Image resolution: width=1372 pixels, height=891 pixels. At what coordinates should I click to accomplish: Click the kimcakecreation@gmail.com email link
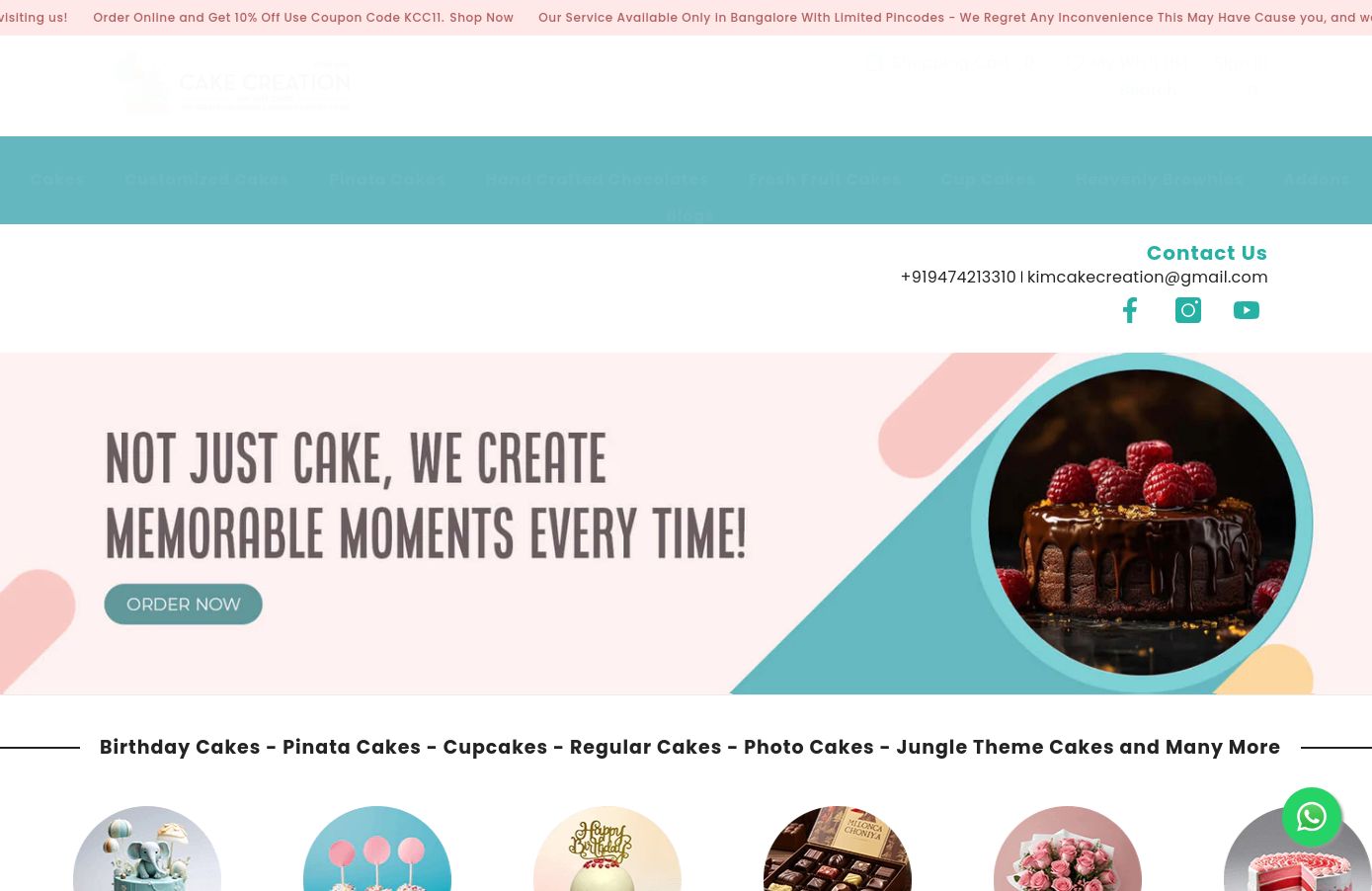[x=1148, y=277]
